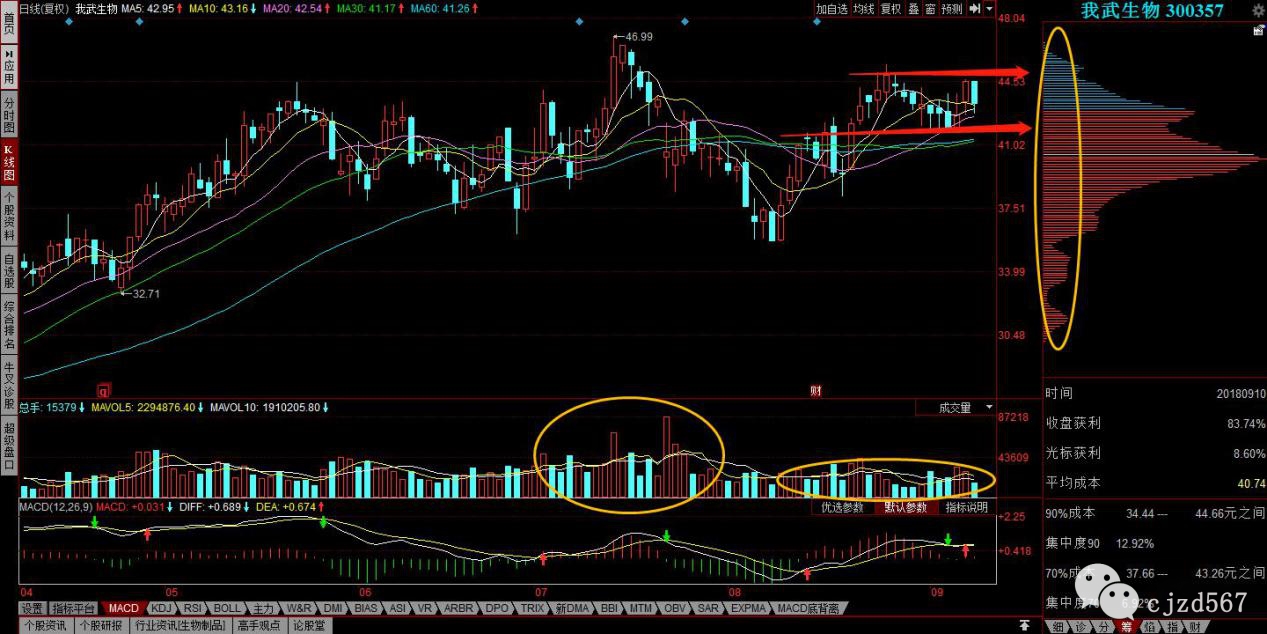This screenshot has height=634, width=1267.
Task: Open the 个股资料 sidebar tab
Action: 9,214
